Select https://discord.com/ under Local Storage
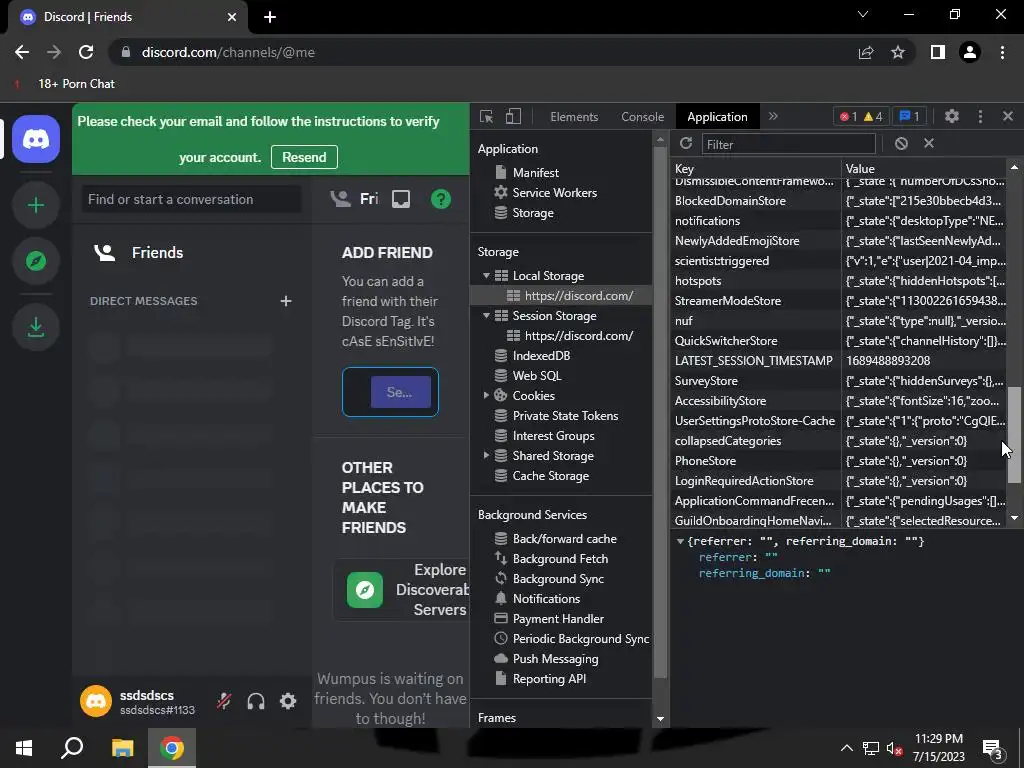Viewport: 1024px width, 768px height. [579, 296]
